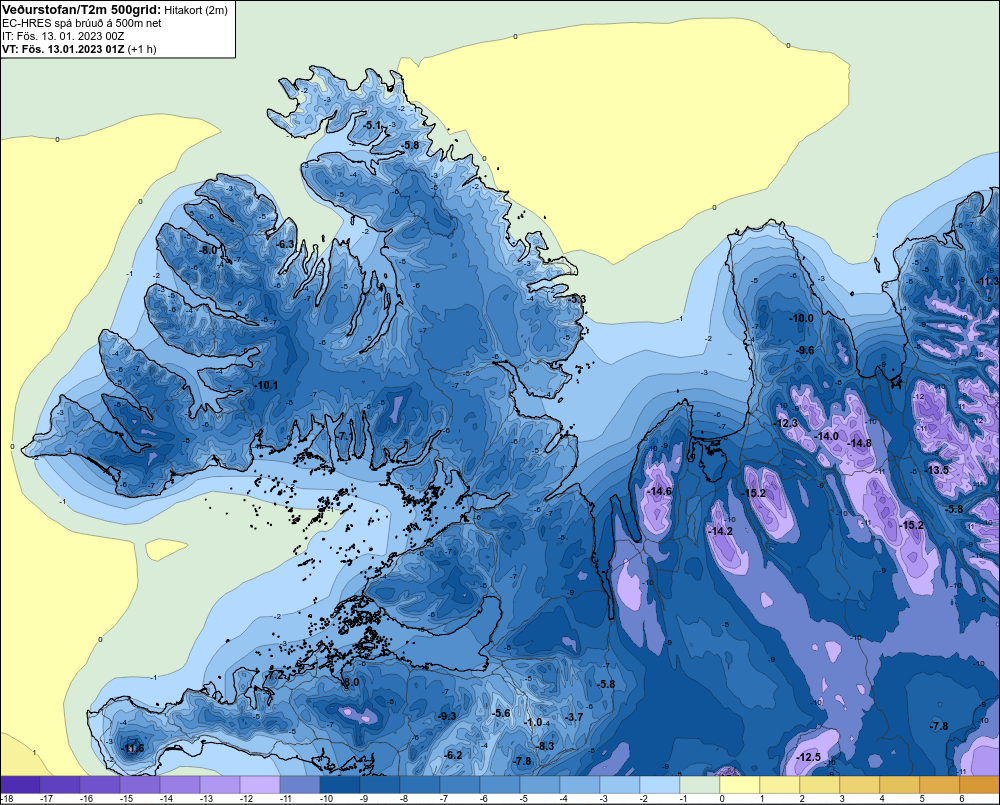Select the light yellow swatch between 0 and 1

tap(740, 785)
